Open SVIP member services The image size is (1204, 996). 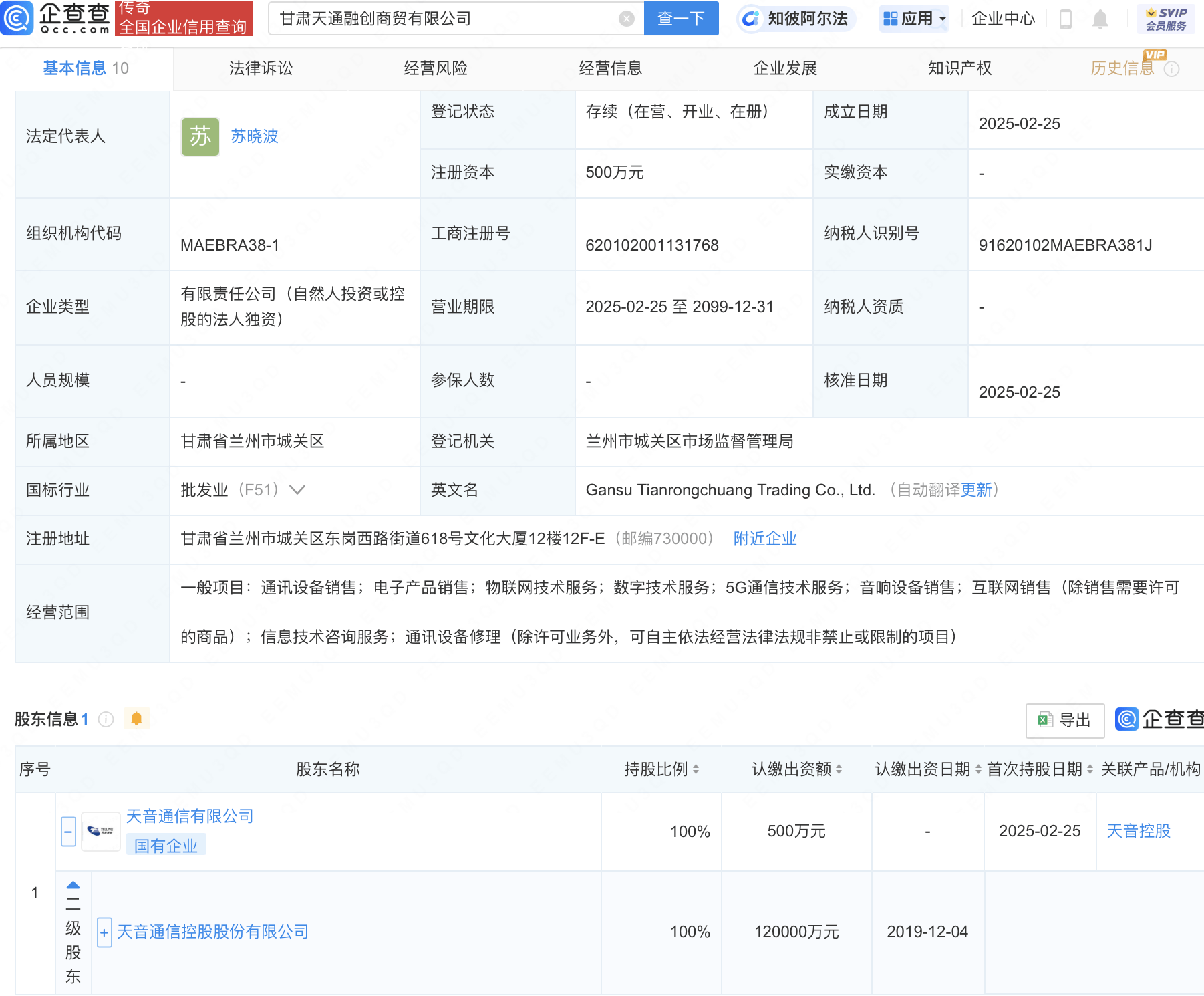tap(1166, 19)
